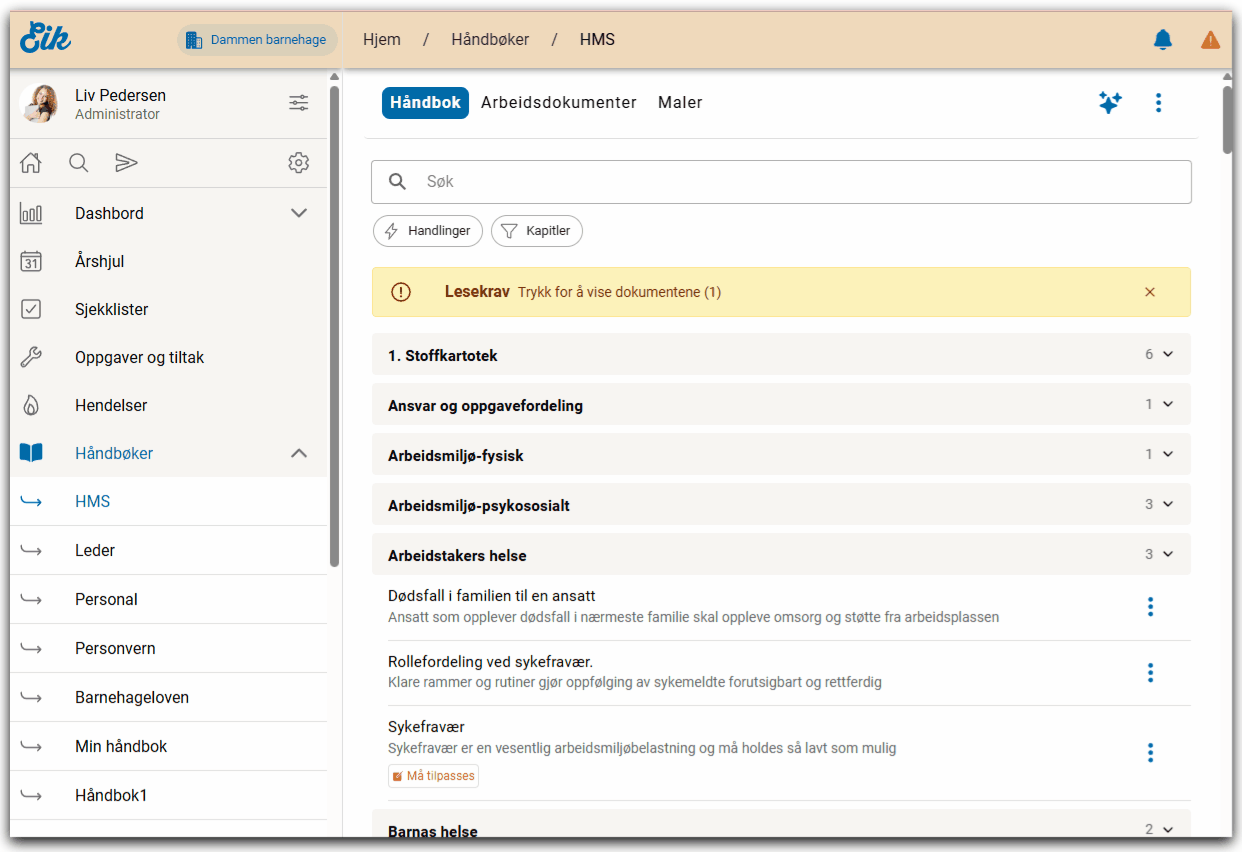Open the Kapitler filter button

537,231
